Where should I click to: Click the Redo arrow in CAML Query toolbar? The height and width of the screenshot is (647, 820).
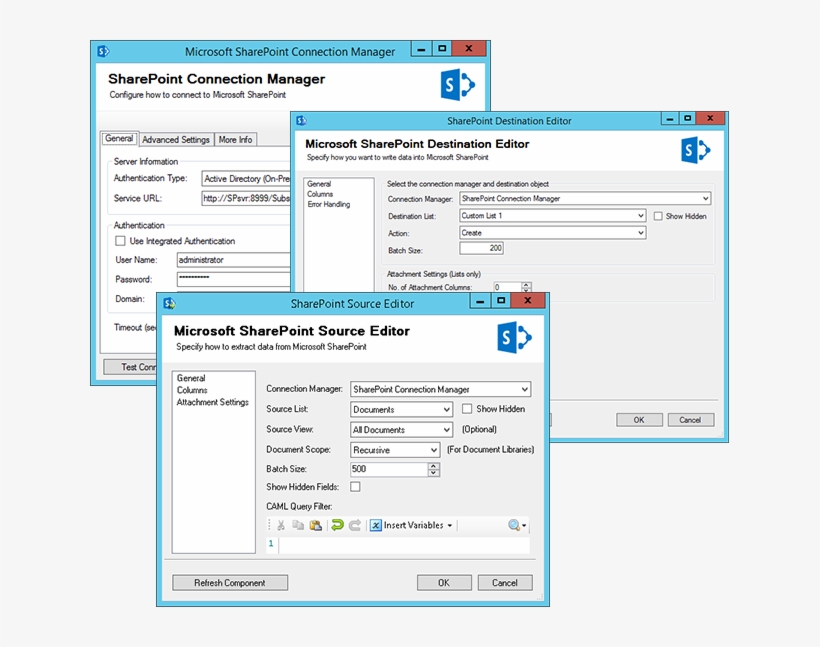pos(357,524)
